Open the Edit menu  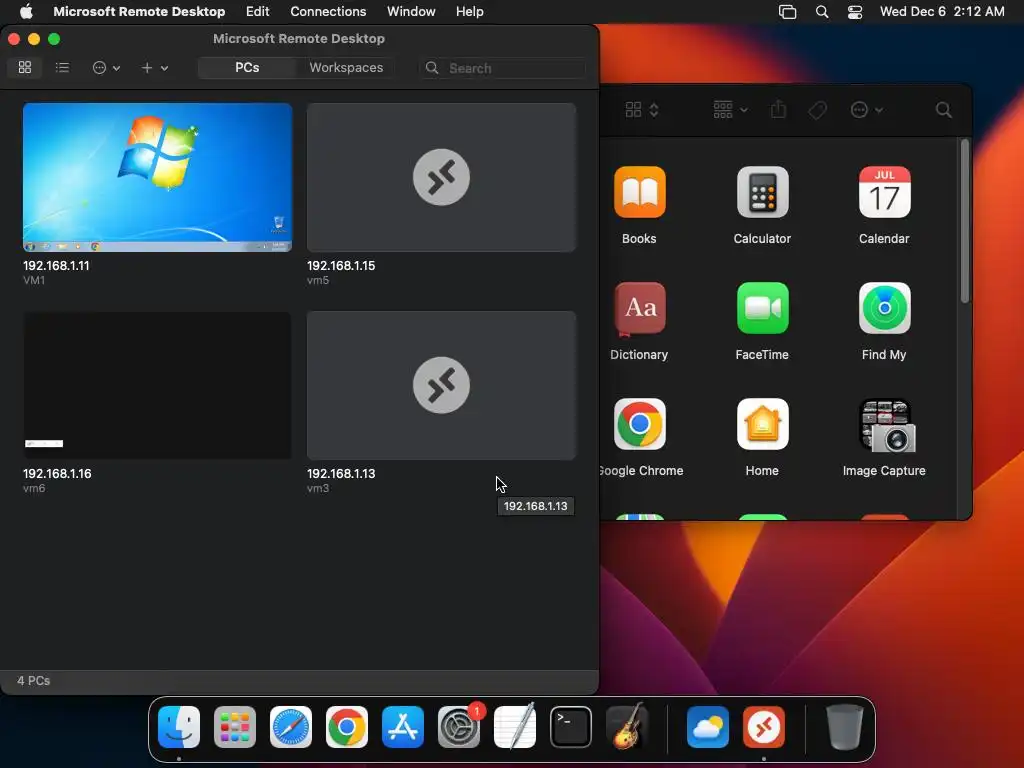[x=257, y=11]
